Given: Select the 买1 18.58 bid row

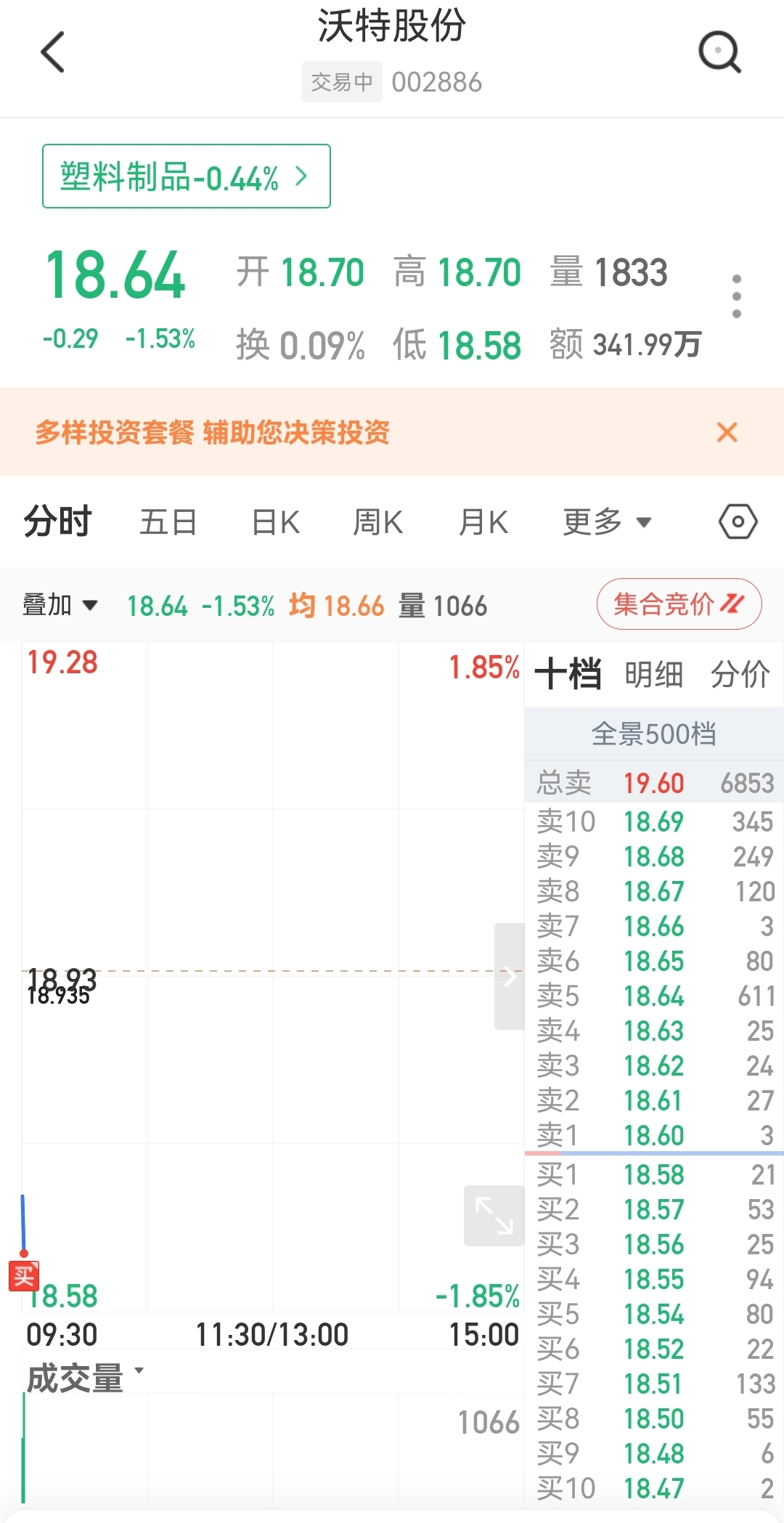Looking at the screenshot, I should pos(654,1174).
